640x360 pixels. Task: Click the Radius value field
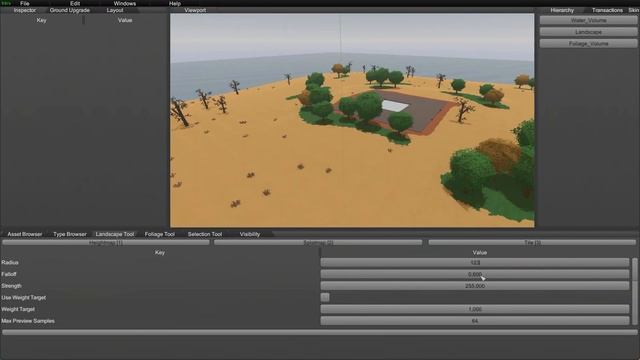click(475, 262)
